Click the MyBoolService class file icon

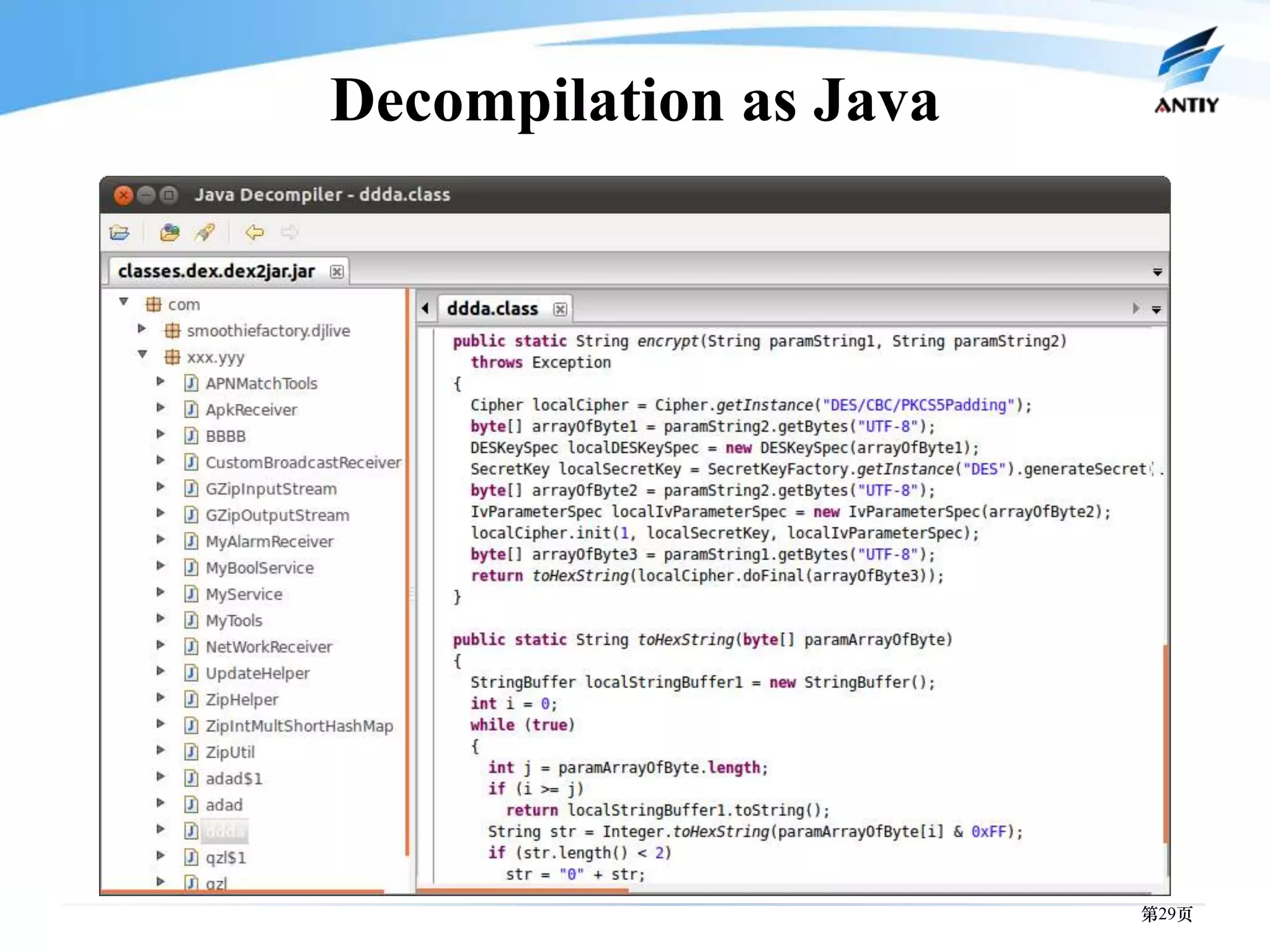click(x=192, y=568)
